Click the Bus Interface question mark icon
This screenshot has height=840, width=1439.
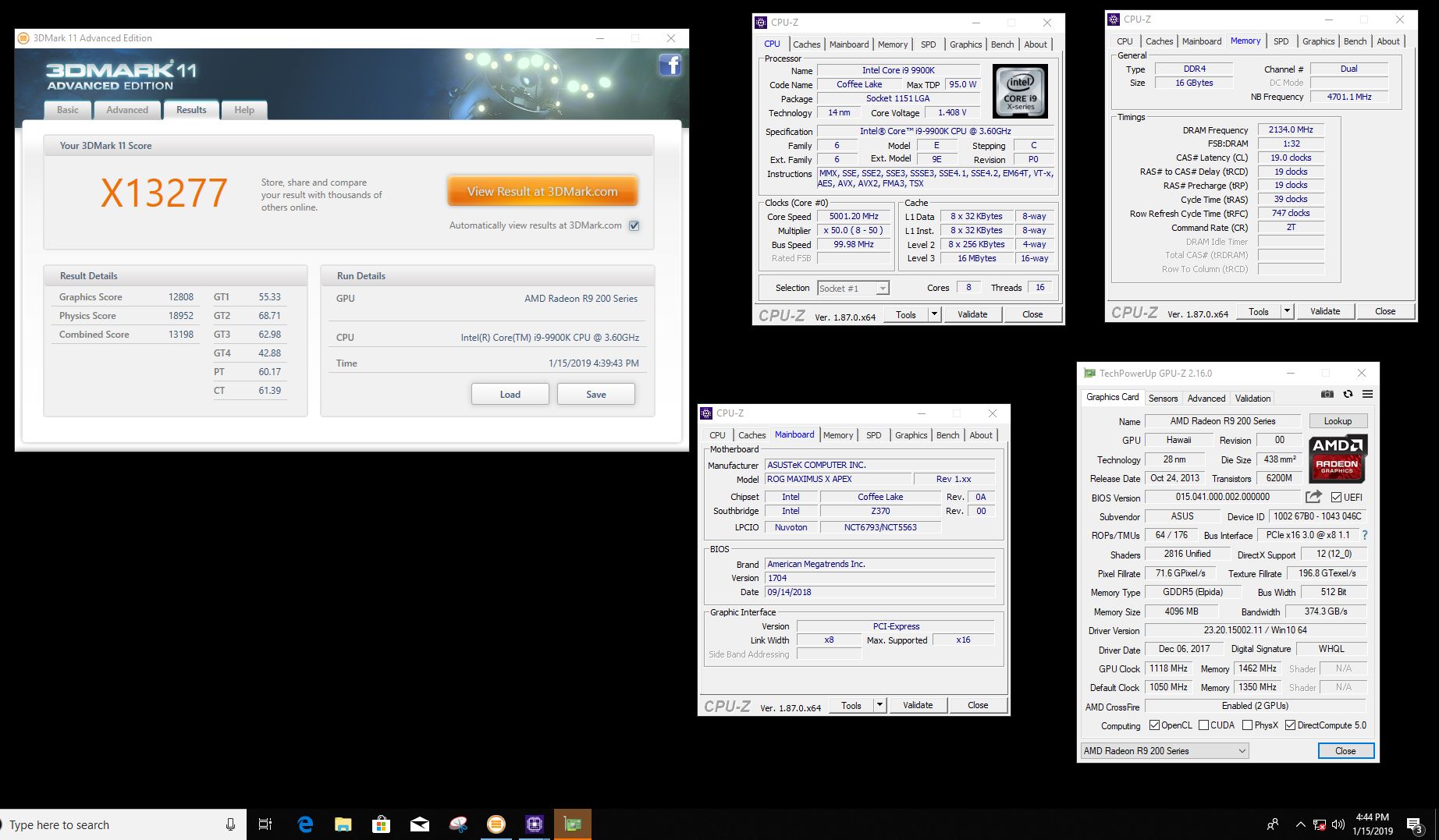pos(1365,535)
